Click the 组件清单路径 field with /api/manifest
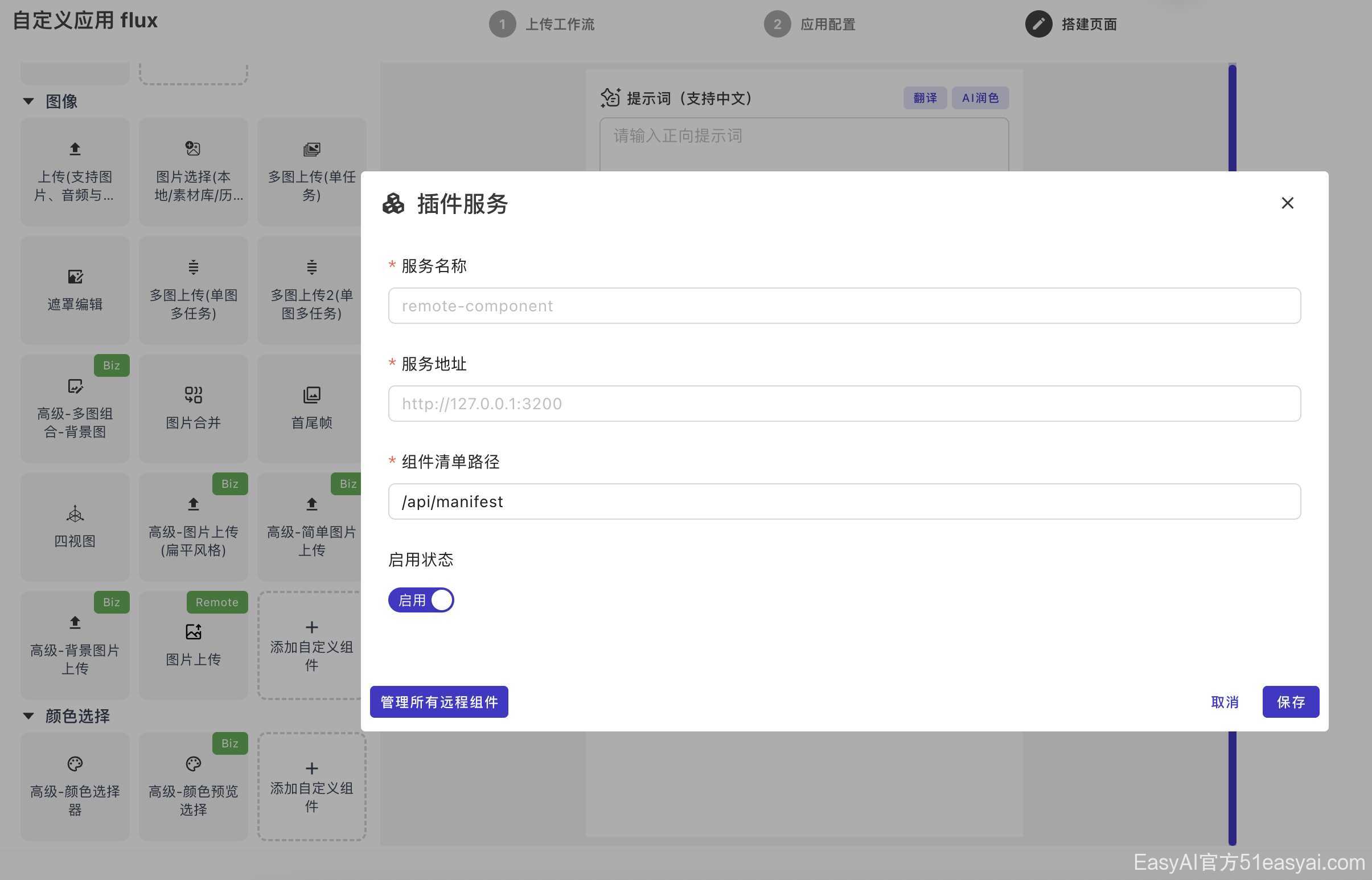This screenshot has height=880, width=1372. [x=845, y=501]
